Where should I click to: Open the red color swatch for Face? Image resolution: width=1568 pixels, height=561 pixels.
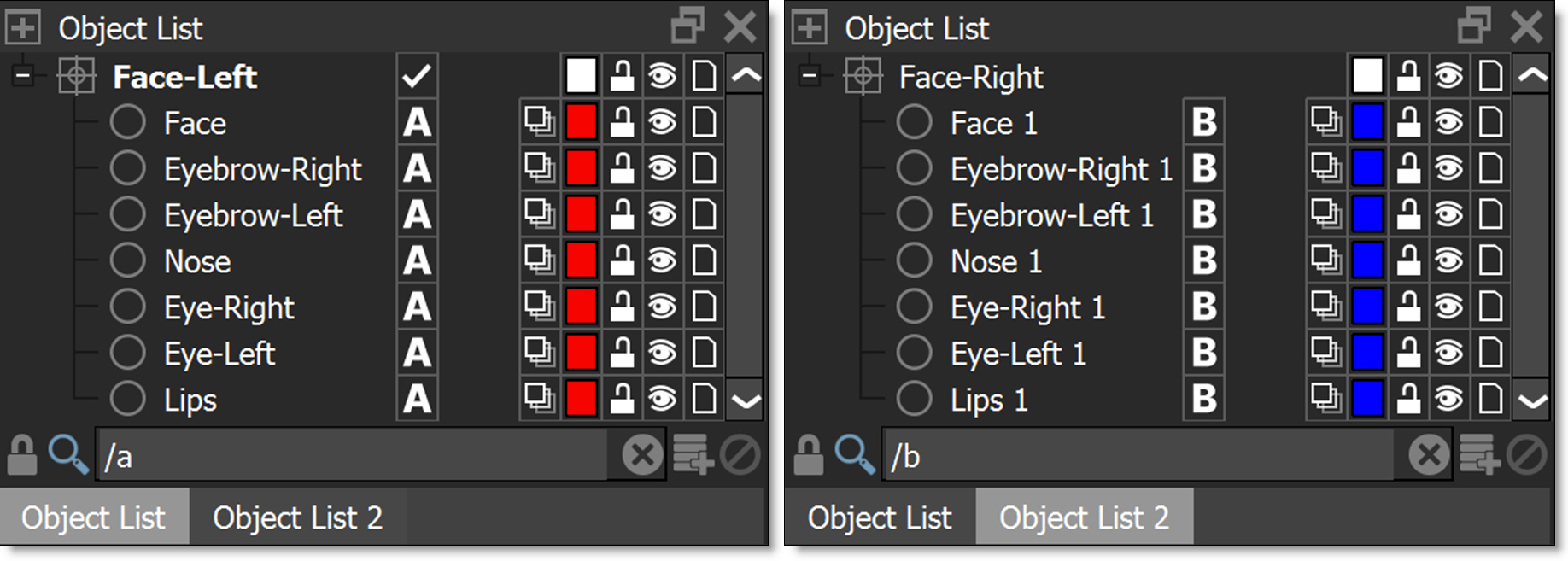tap(581, 123)
